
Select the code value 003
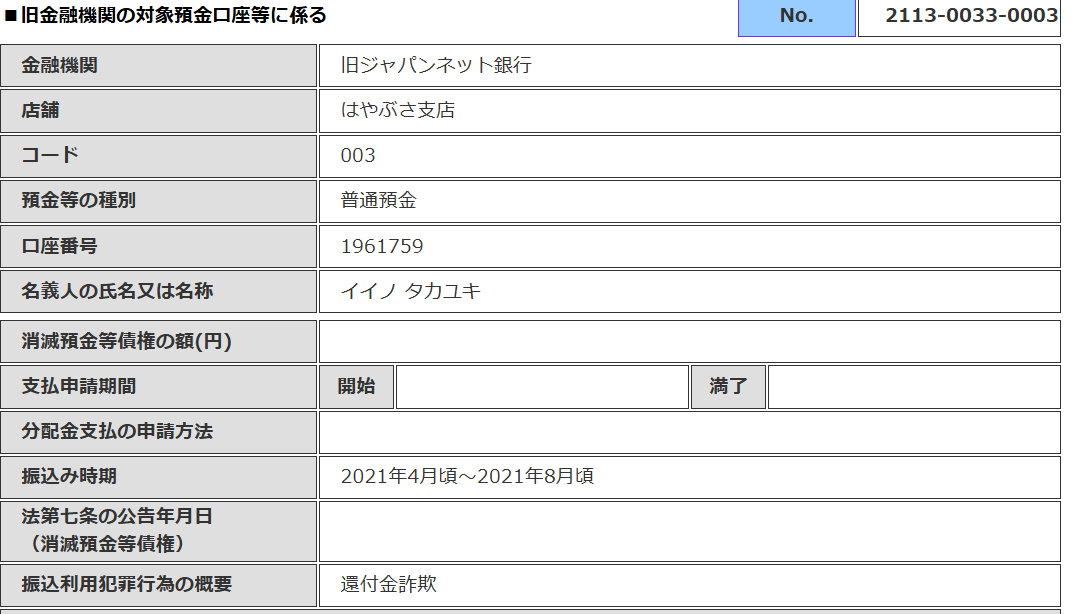tap(358, 156)
